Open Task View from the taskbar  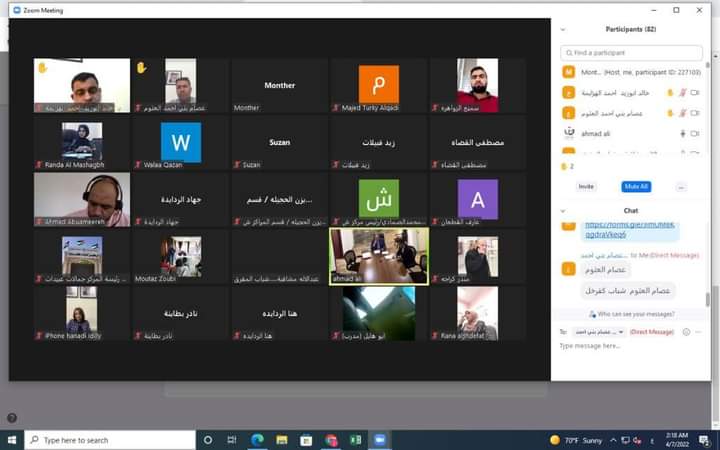pos(232,440)
